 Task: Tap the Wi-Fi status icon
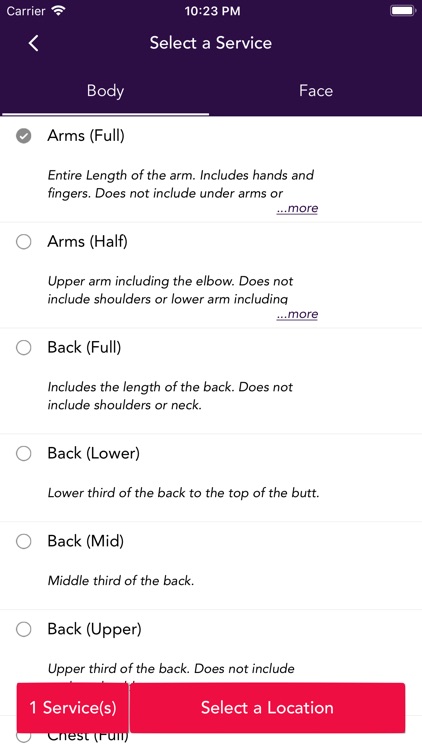point(59,11)
